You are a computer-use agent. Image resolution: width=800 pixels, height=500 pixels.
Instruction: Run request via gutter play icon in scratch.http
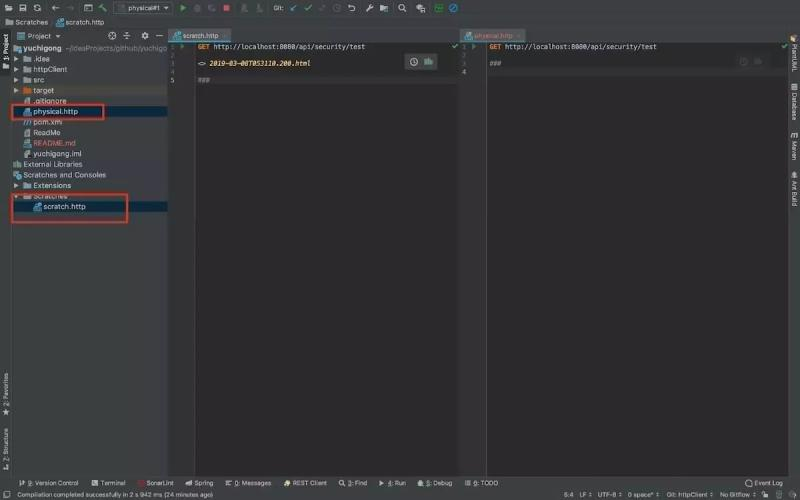click(182, 46)
